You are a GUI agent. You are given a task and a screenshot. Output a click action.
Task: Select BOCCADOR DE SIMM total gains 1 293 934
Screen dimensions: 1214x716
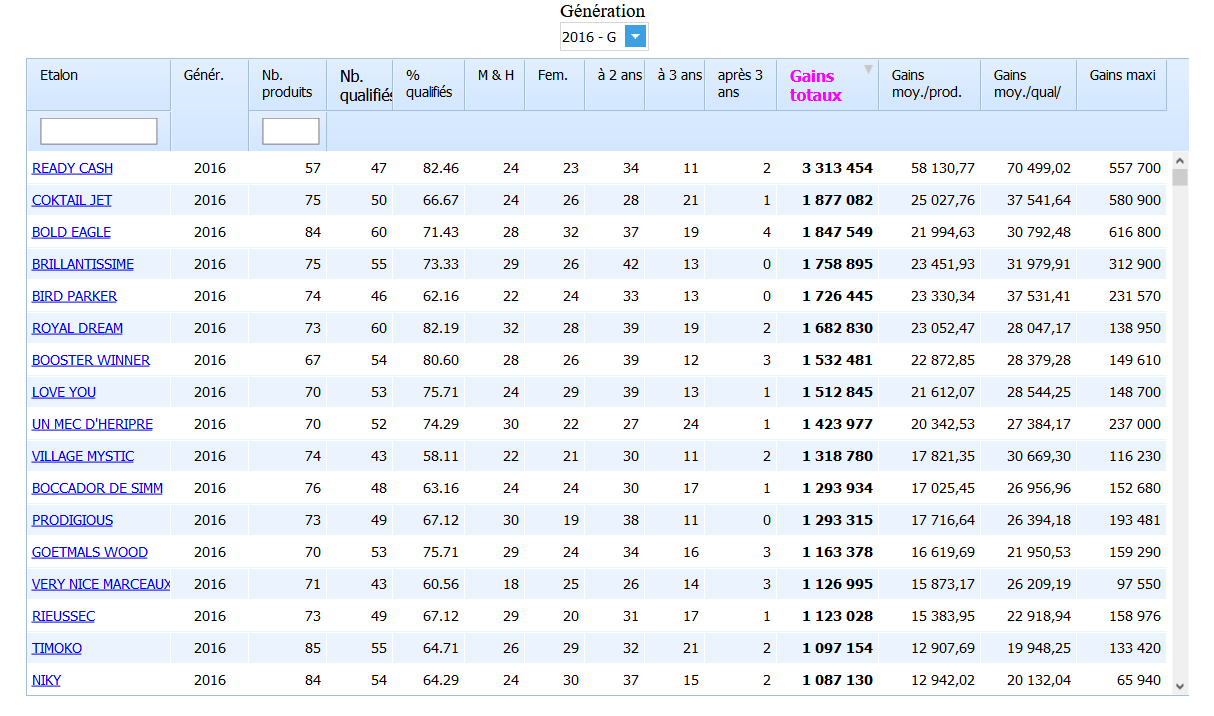click(x=837, y=488)
